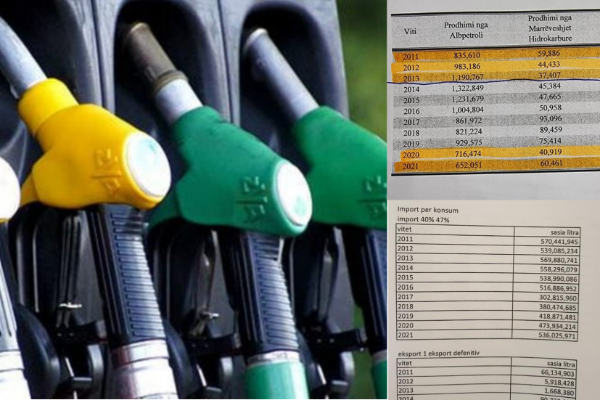Click the Hidrokarbure value 75,414
The width and height of the screenshot is (600, 400).
pos(550,141)
